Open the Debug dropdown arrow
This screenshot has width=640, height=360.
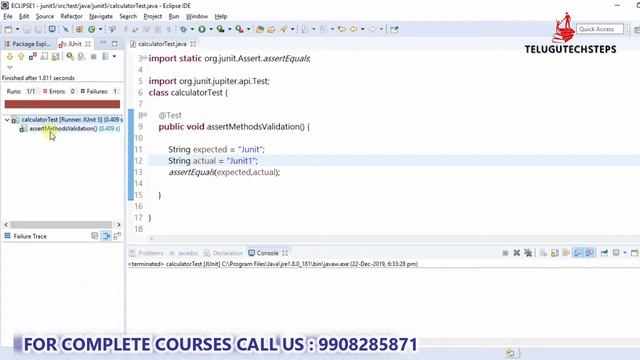tap(192, 29)
